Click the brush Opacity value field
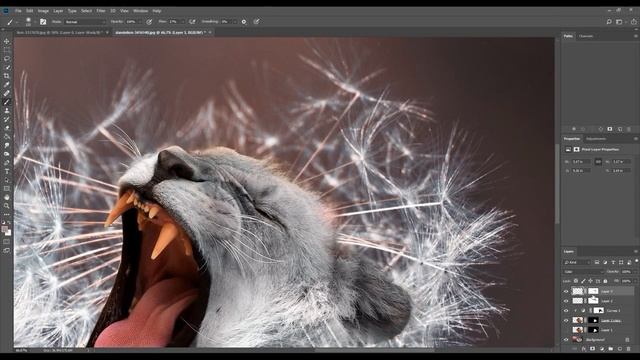Image resolution: width=640 pixels, height=360 pixels. (x=131, y=22)
